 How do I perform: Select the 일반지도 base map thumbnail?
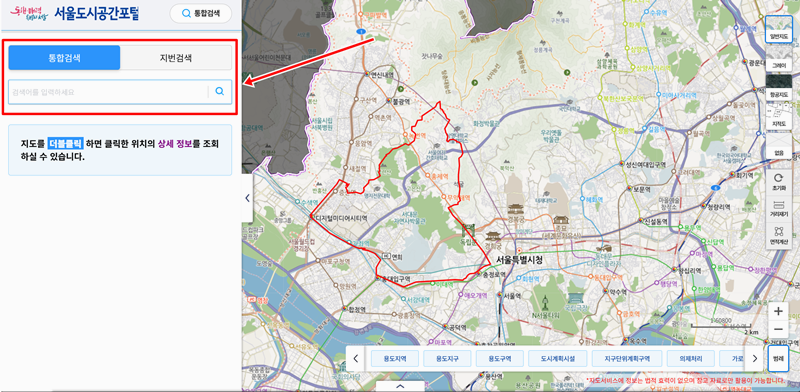779,29
